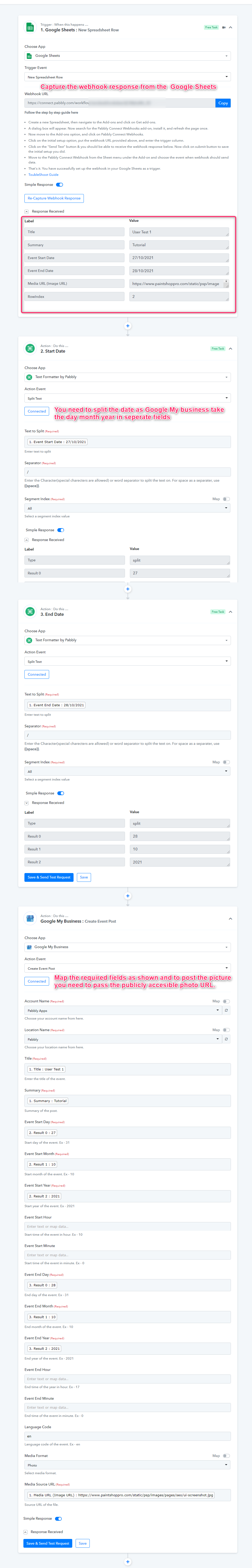Click the User Test 1 value field
The height and width of the screenshot is (1568, 252).
[x=179, y=232]
